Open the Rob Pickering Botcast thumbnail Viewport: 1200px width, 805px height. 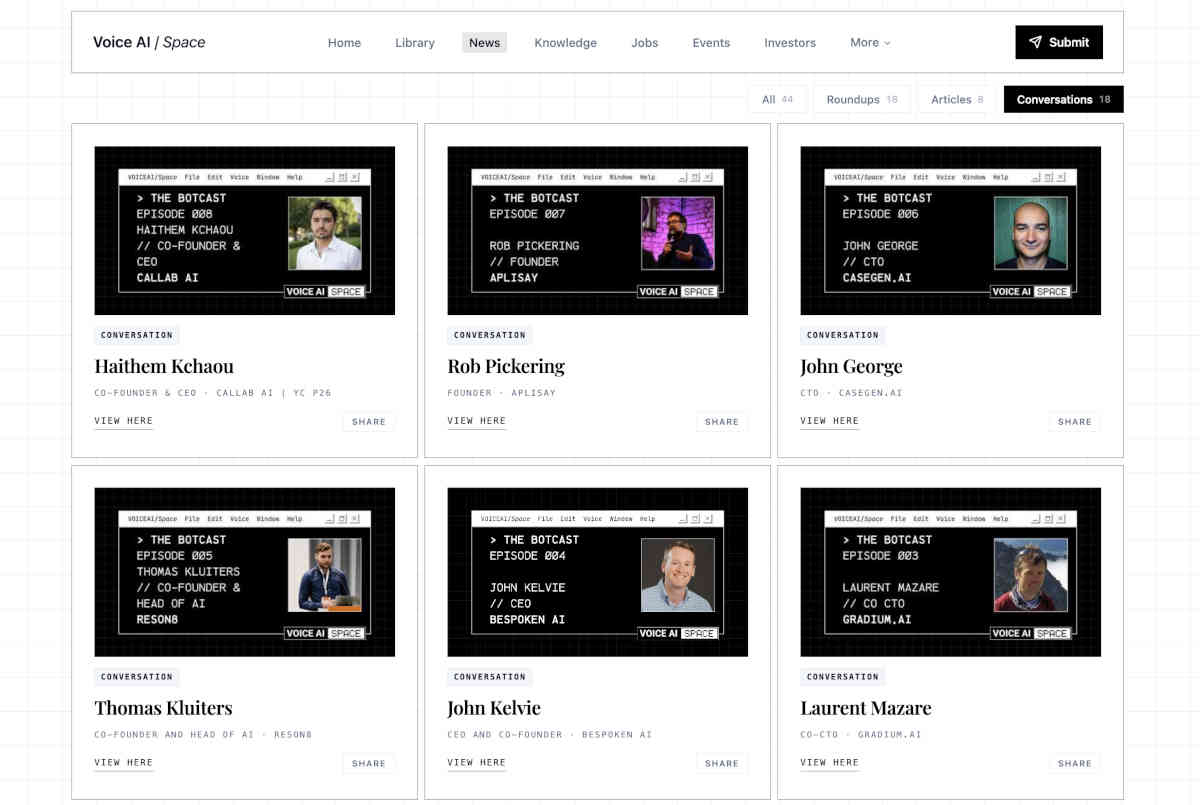tap(598, 231)
